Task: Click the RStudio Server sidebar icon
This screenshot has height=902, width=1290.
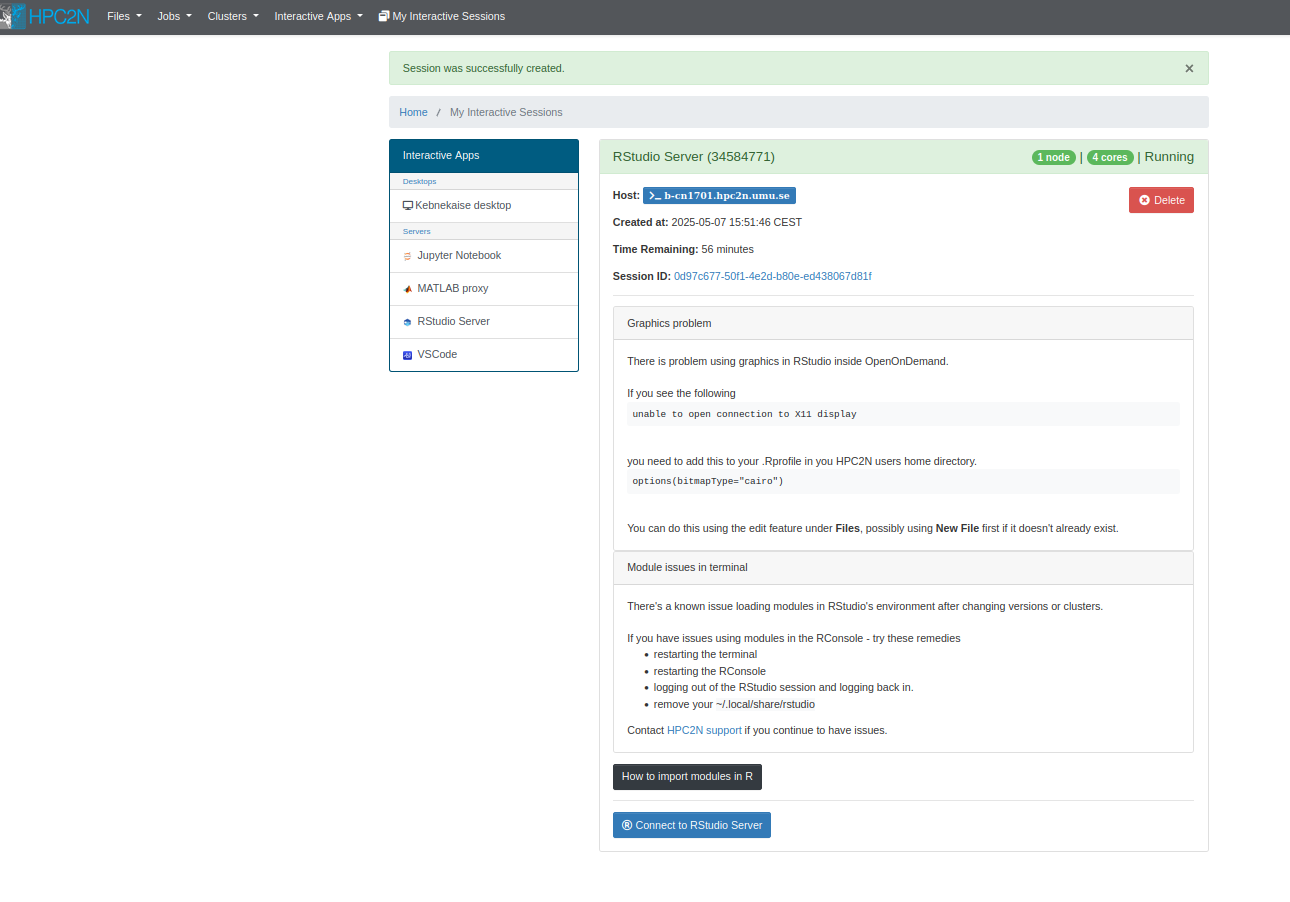Action: tap(408, 322)
